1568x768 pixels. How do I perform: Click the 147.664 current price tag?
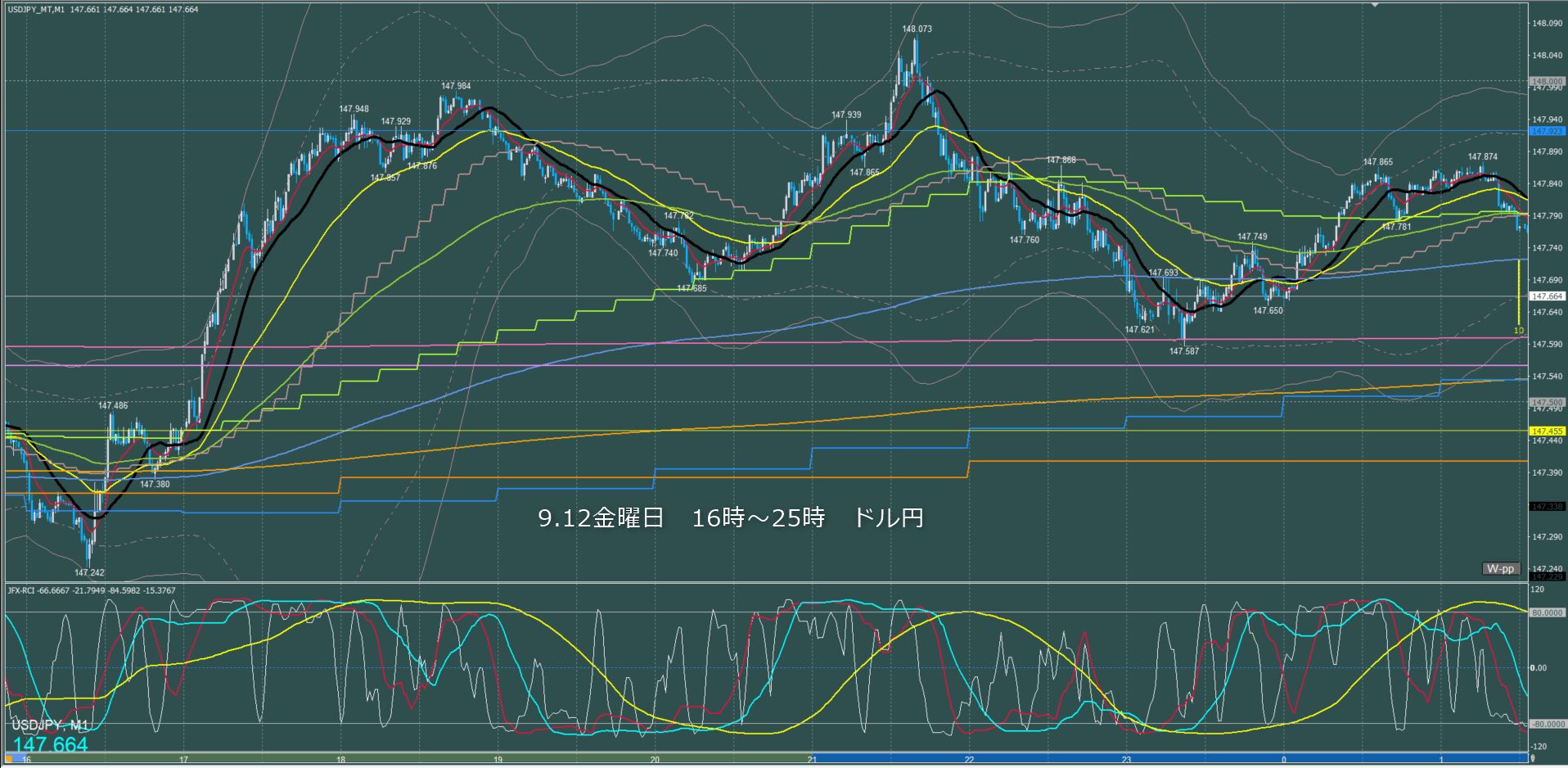tap(1546, 296)
